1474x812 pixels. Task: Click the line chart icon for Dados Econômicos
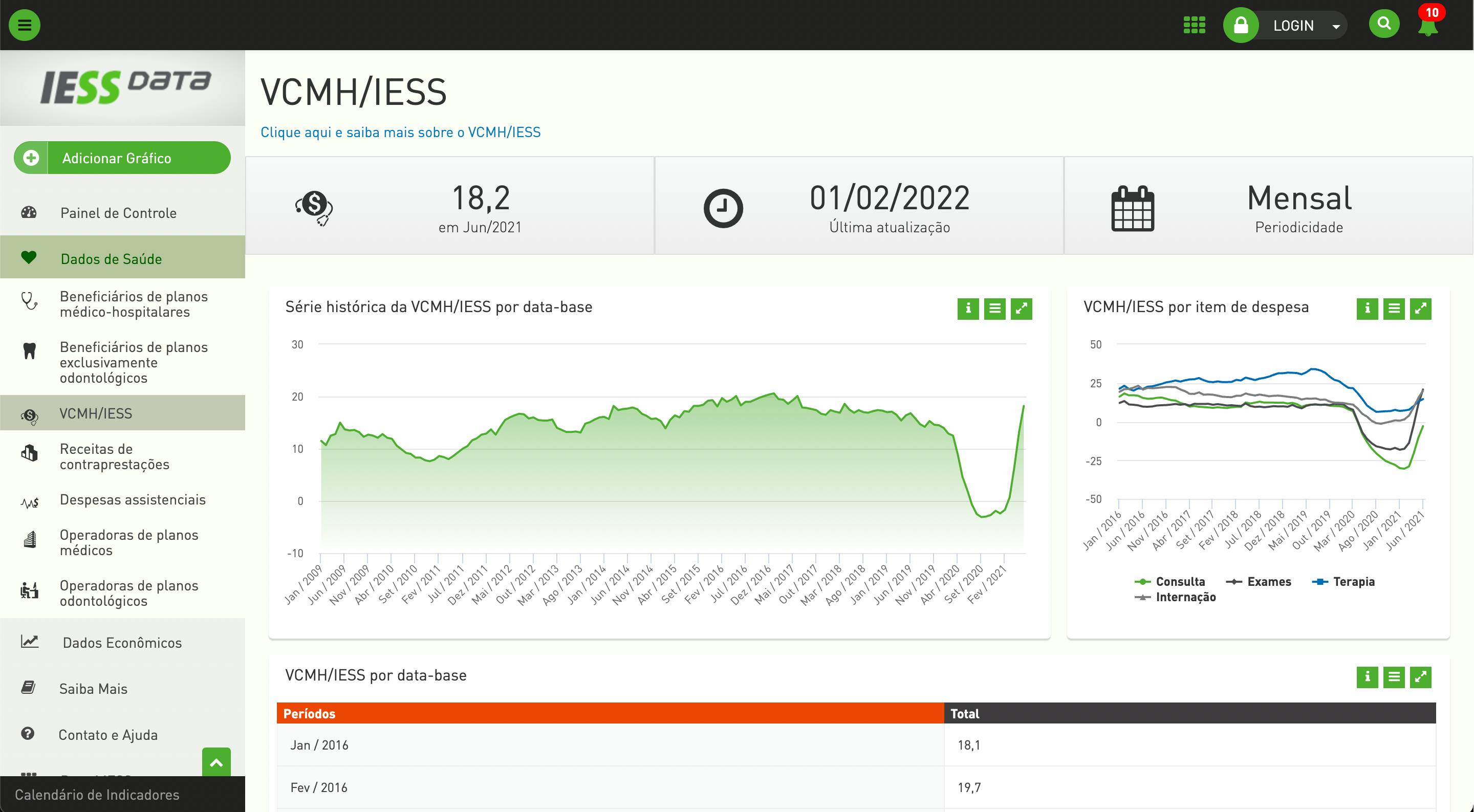point(30,642)
